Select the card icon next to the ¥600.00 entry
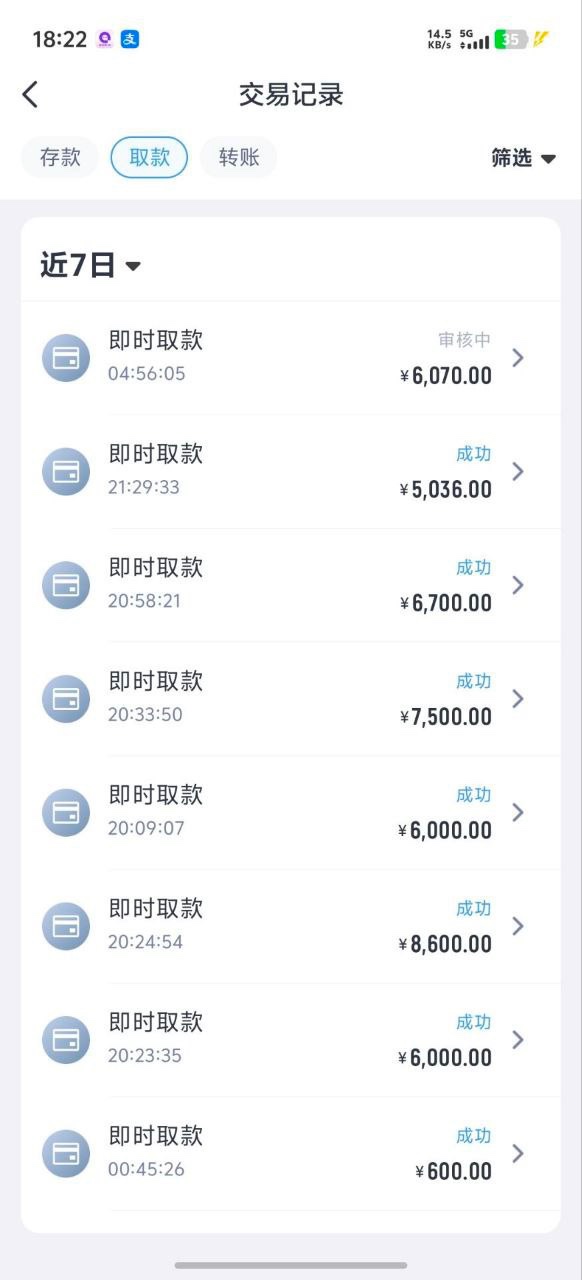The image size is (582, 1280). coord(66,1153)
